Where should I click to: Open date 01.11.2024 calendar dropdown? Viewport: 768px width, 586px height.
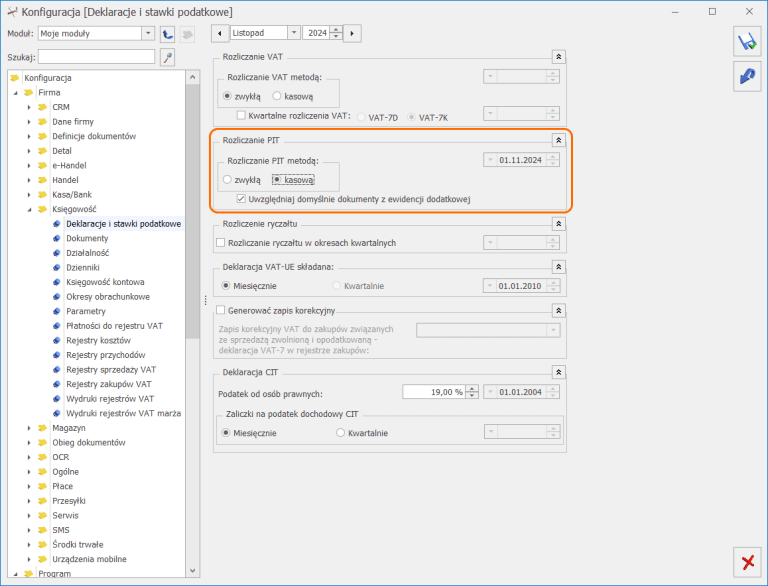coord(490,160)
